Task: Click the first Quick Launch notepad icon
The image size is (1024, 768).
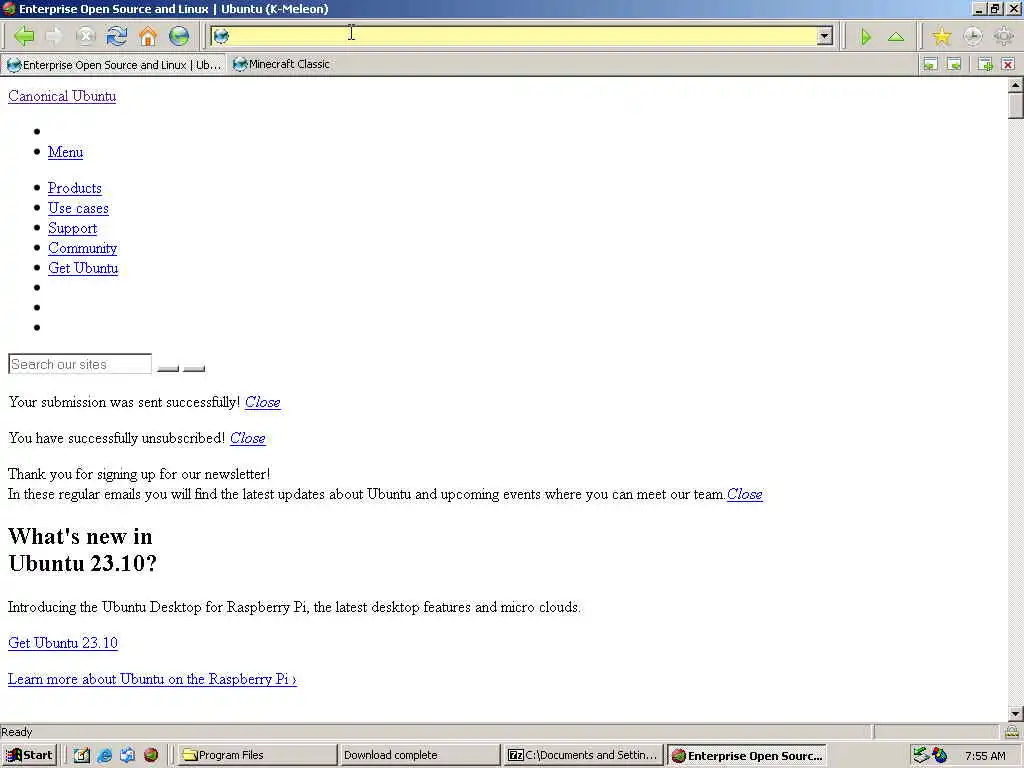Action: coord(82,755)
